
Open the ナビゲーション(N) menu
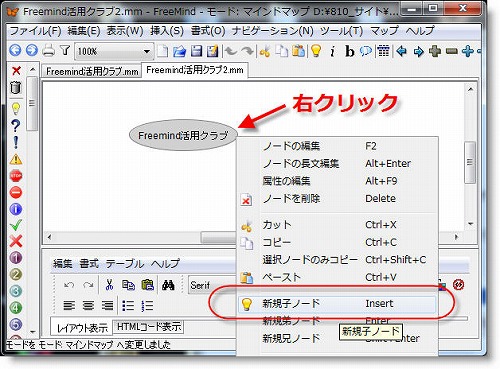[272, 31]
